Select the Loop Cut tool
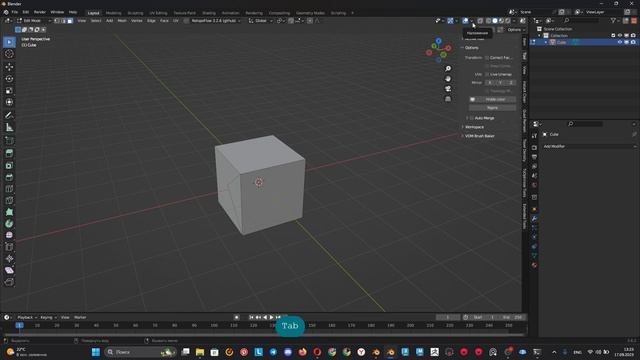 [x=9, y=189]
